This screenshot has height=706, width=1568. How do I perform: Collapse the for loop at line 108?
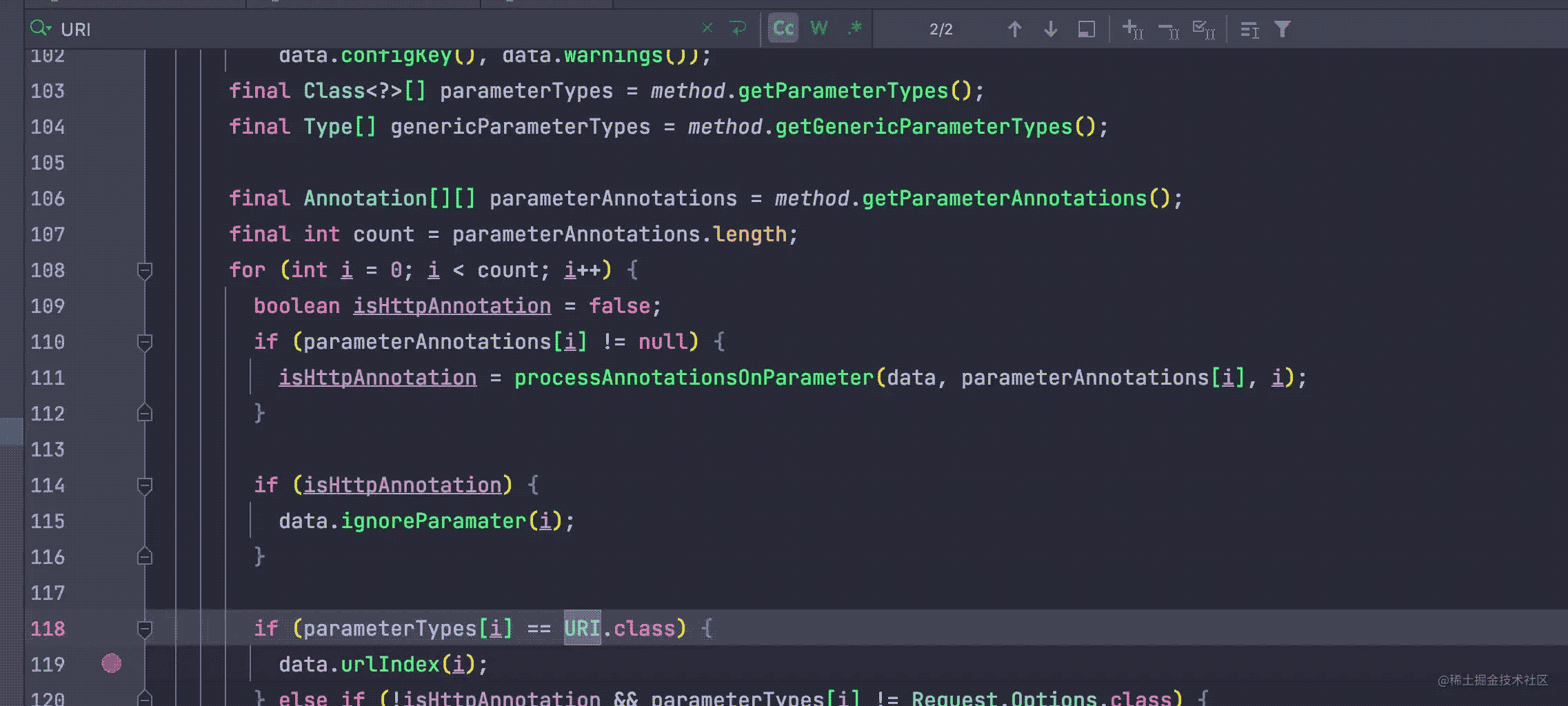click(x=145, y=270)
